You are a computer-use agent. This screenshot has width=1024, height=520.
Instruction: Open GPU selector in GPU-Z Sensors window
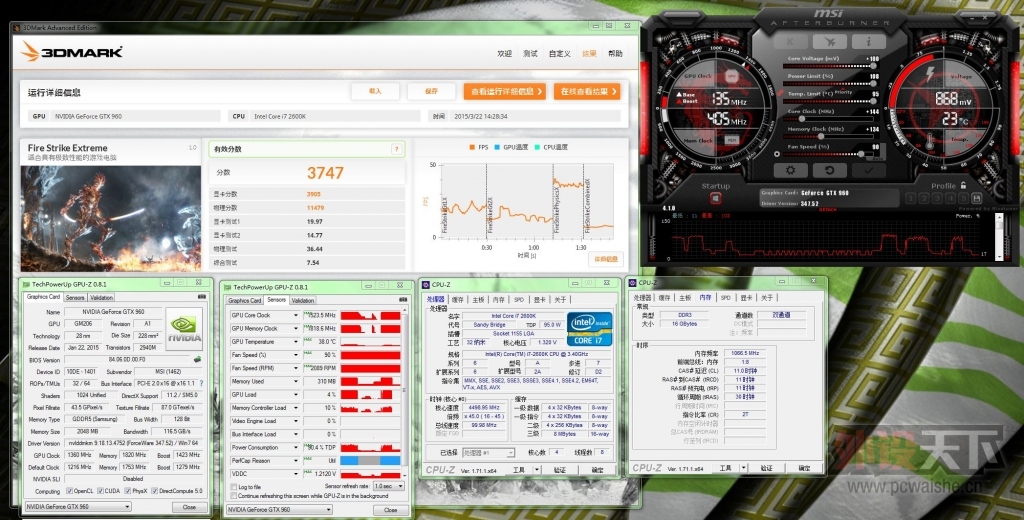point(280,510)
